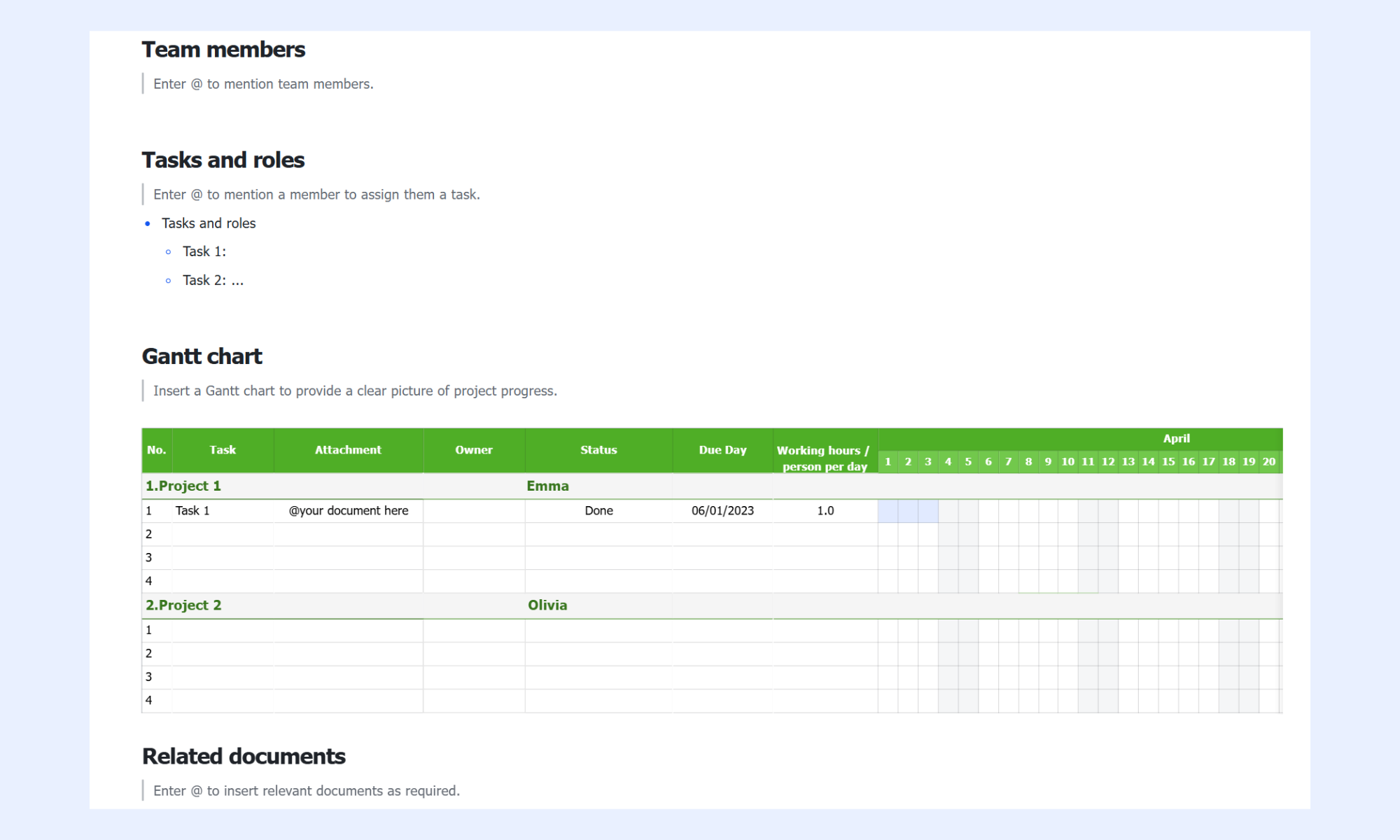Click row number '1' under Project 2
This screenshot has height=840, width=1400.
(x=148, y=630)
